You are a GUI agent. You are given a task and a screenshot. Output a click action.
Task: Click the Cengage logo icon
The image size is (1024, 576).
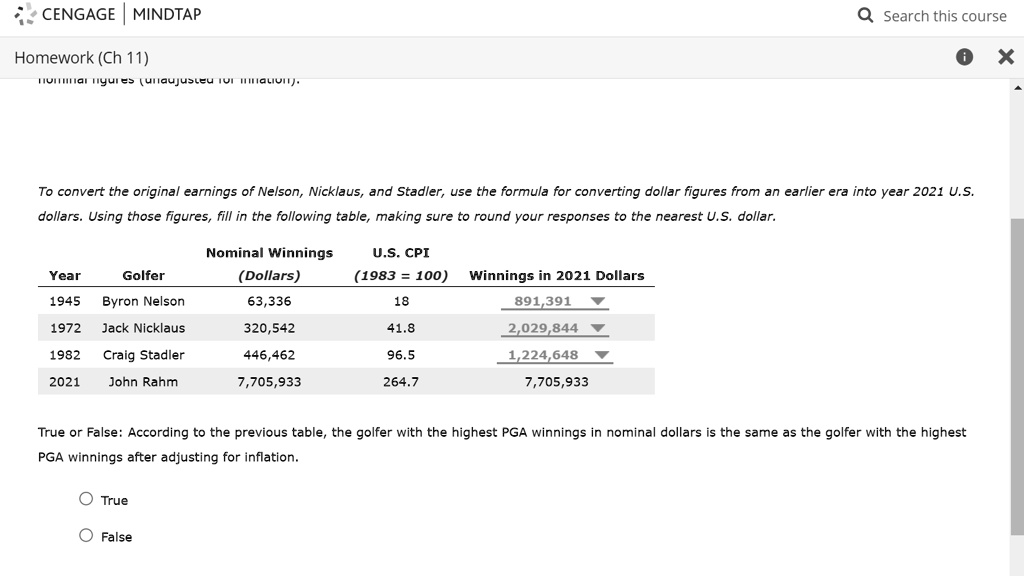click(x=24, y=15)
